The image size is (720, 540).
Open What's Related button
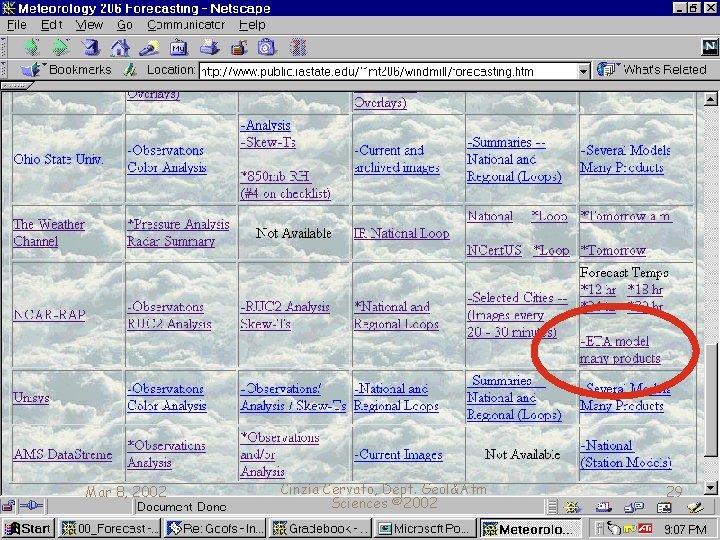652,70
